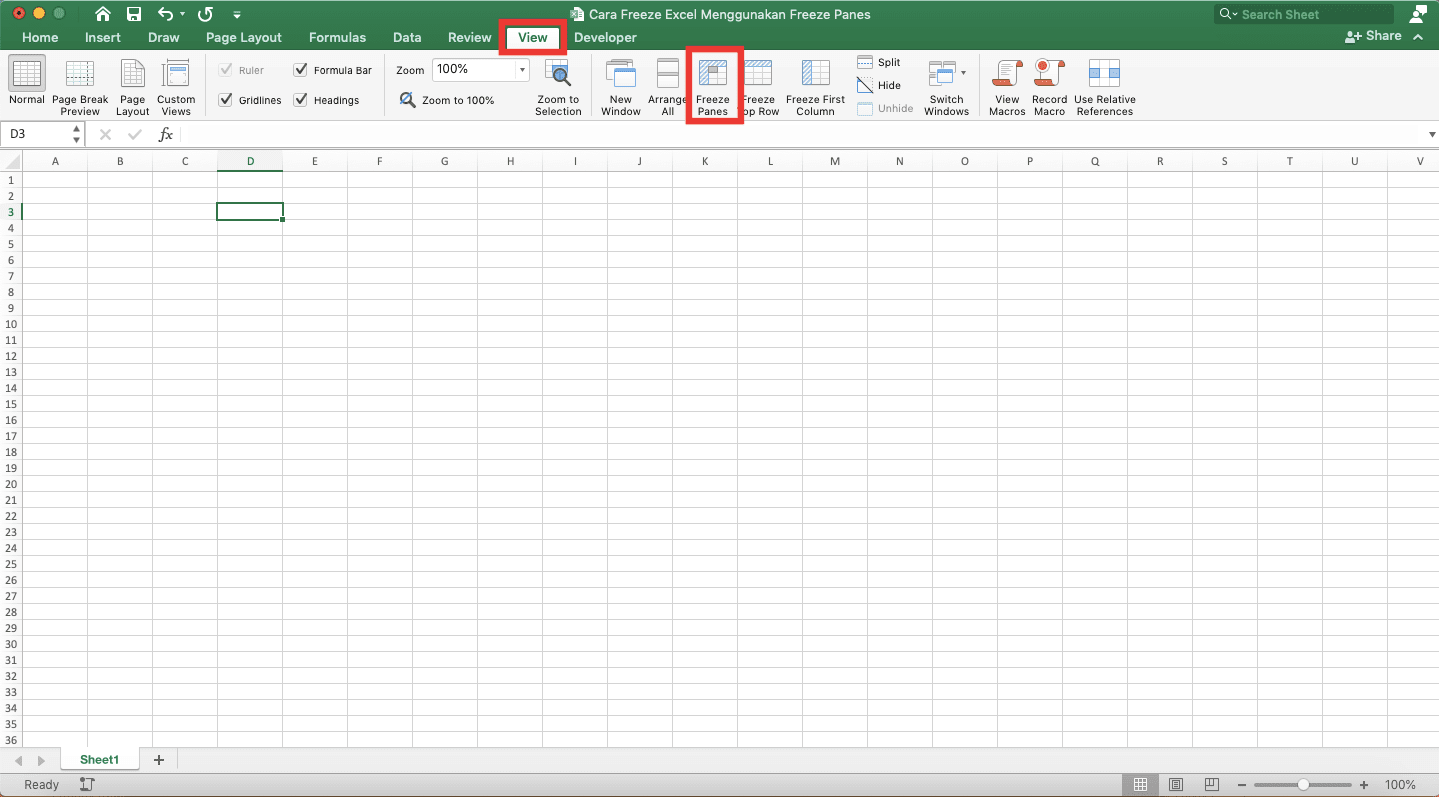This screenshot has width=1439, height=797.
Task: Click View Macros
Action: [x=1007, y=88]
